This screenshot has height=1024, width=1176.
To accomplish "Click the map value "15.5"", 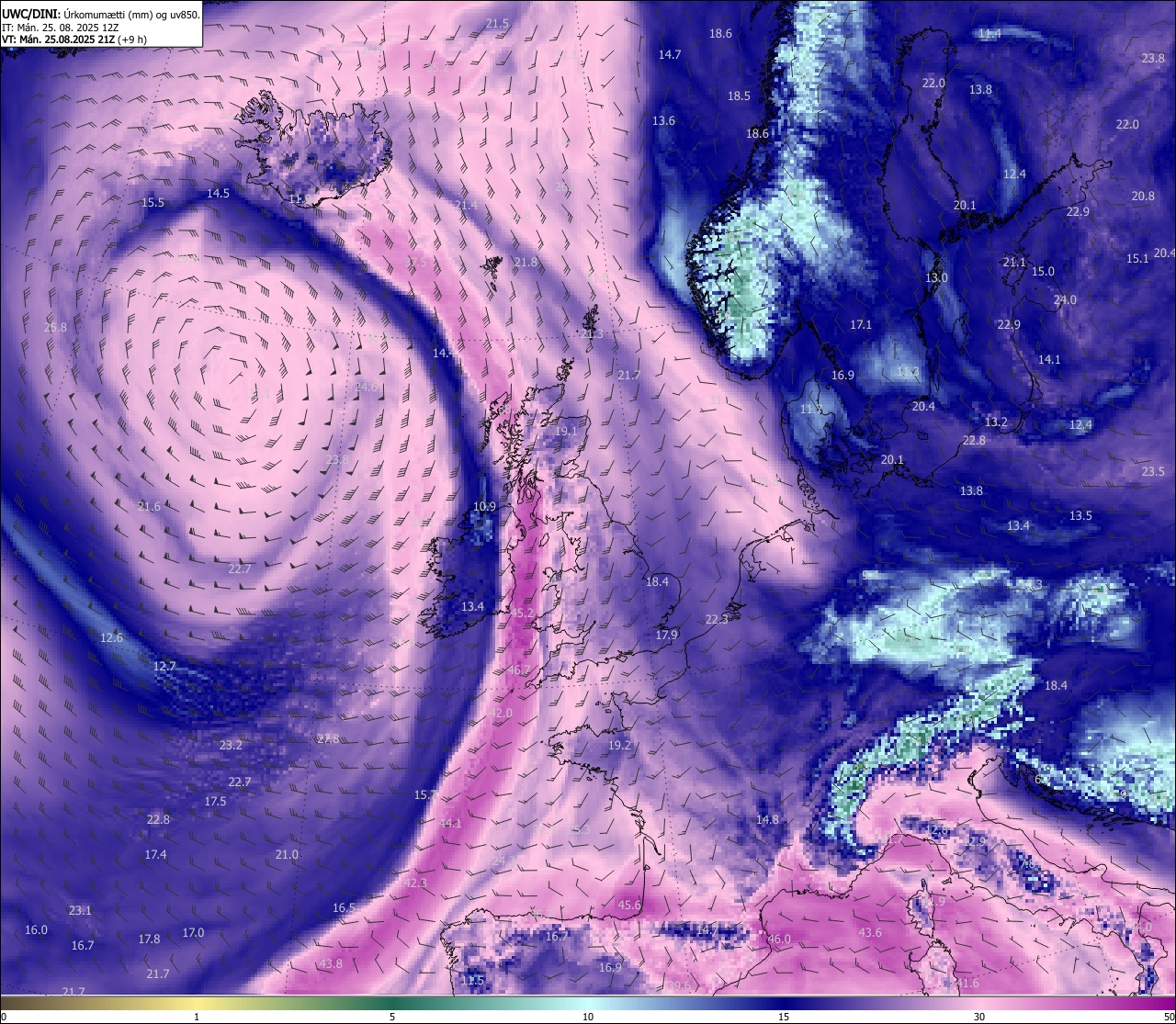I will click(153, 202).
